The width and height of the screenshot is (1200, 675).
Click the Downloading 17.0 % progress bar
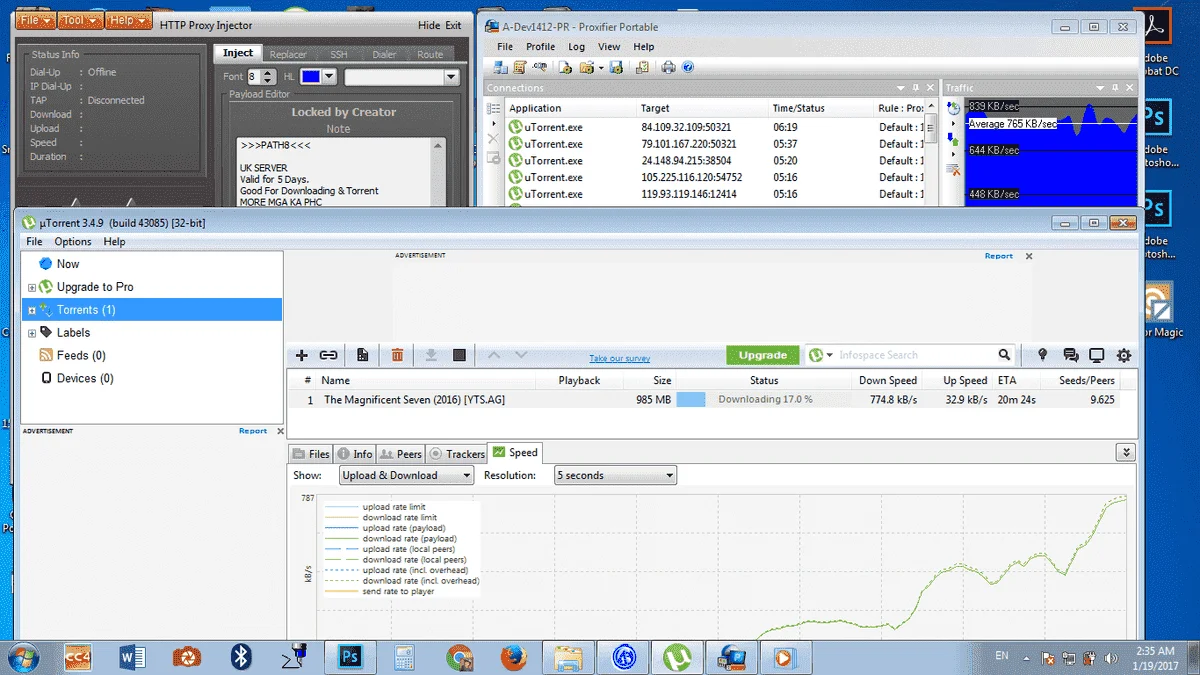(765, 399)
